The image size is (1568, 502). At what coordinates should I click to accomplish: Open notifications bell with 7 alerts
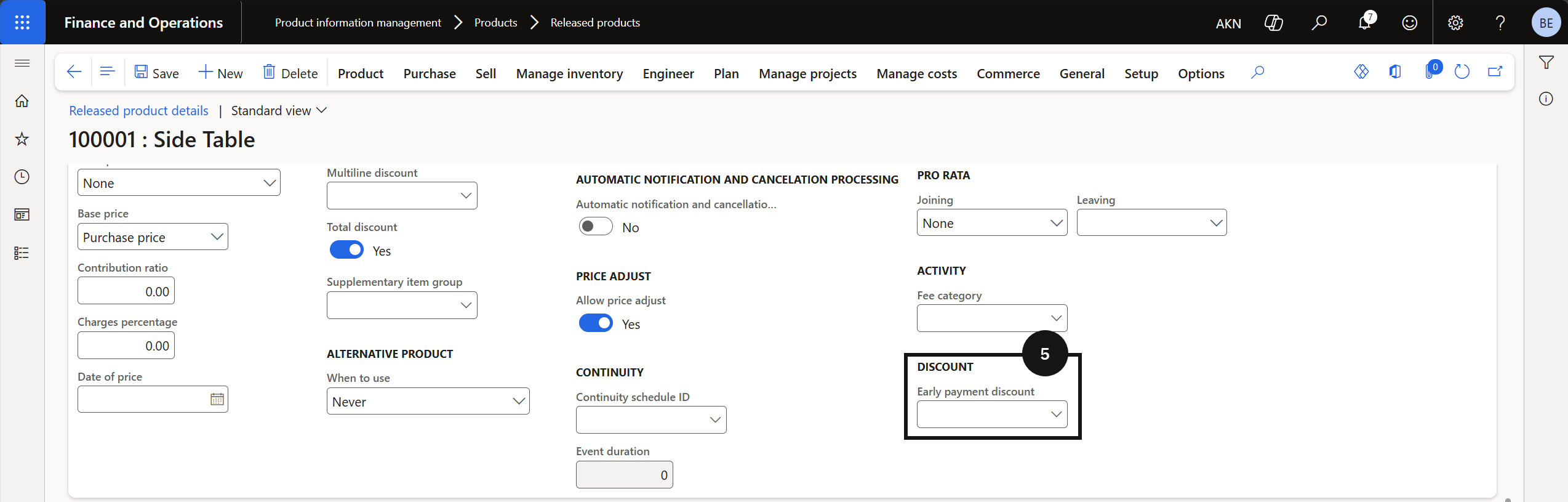click(x=1364, y=23)
